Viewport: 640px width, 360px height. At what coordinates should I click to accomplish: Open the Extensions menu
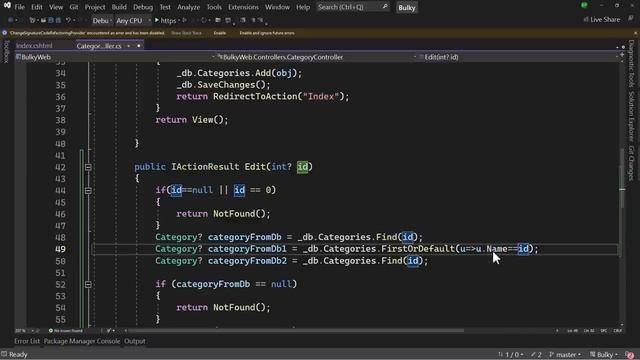click(243, 7)
